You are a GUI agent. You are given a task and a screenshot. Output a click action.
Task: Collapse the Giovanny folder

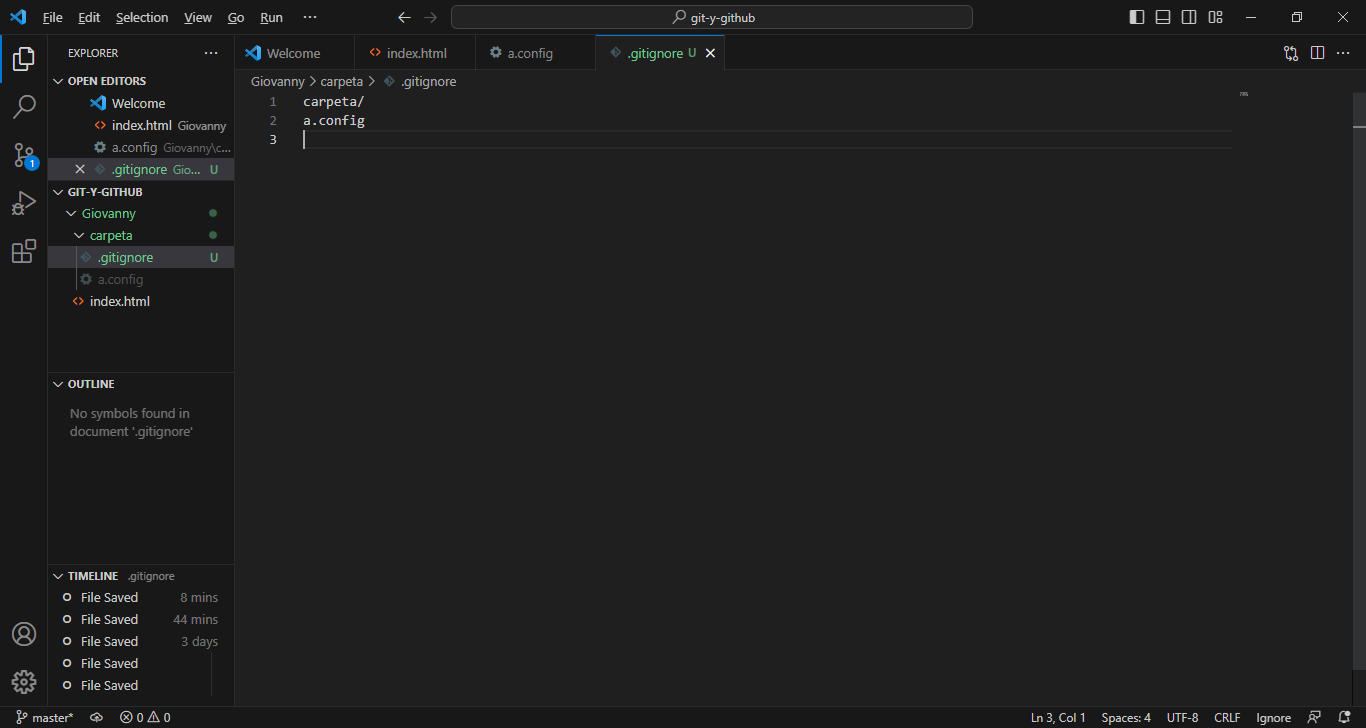pyautogui.click(x=141, y=213)
